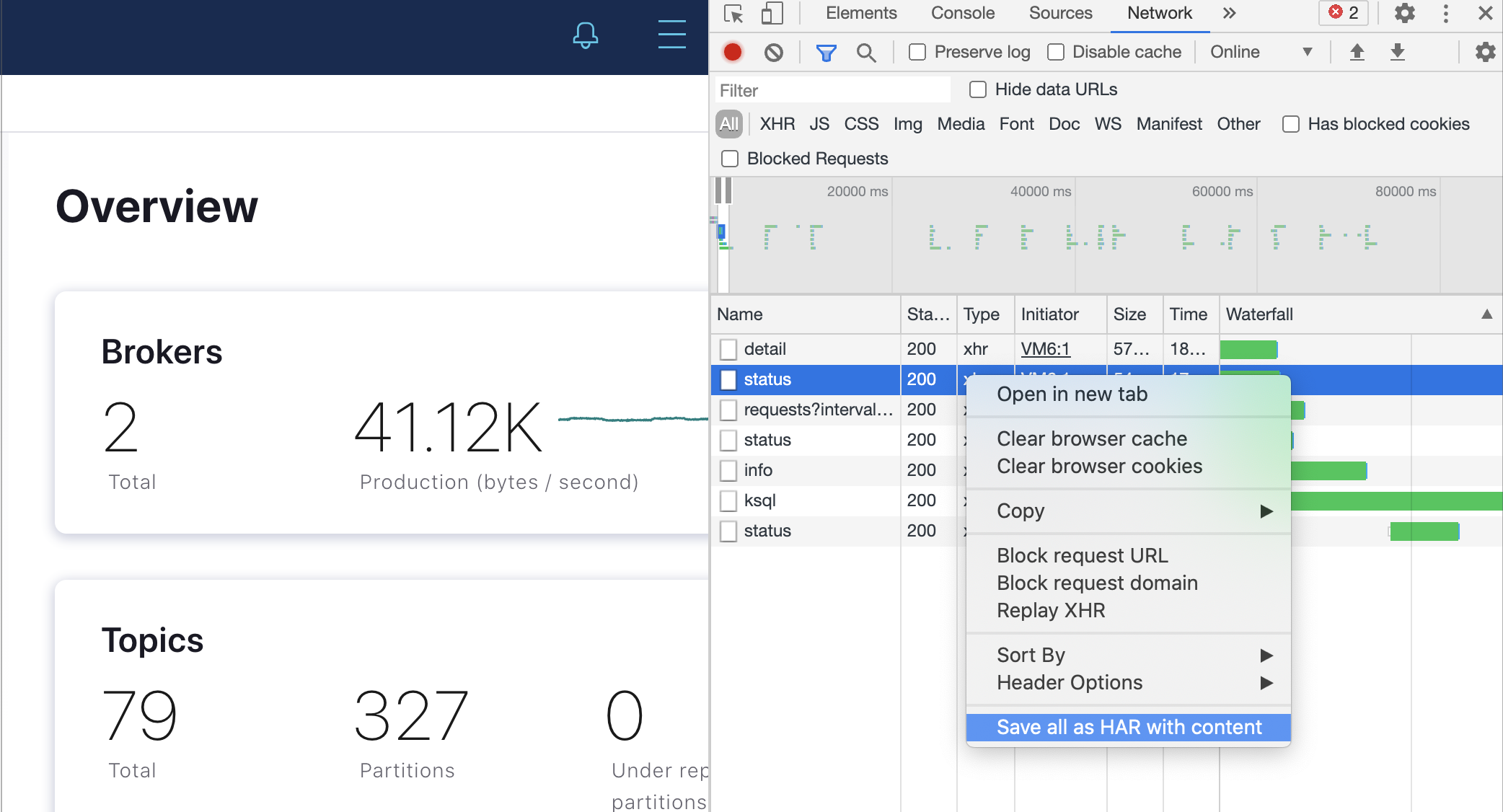Image resolution: width=1503 pixels, height=812 pixels.
Task: Open the hamburger menu icon
Action: [671, 34]
